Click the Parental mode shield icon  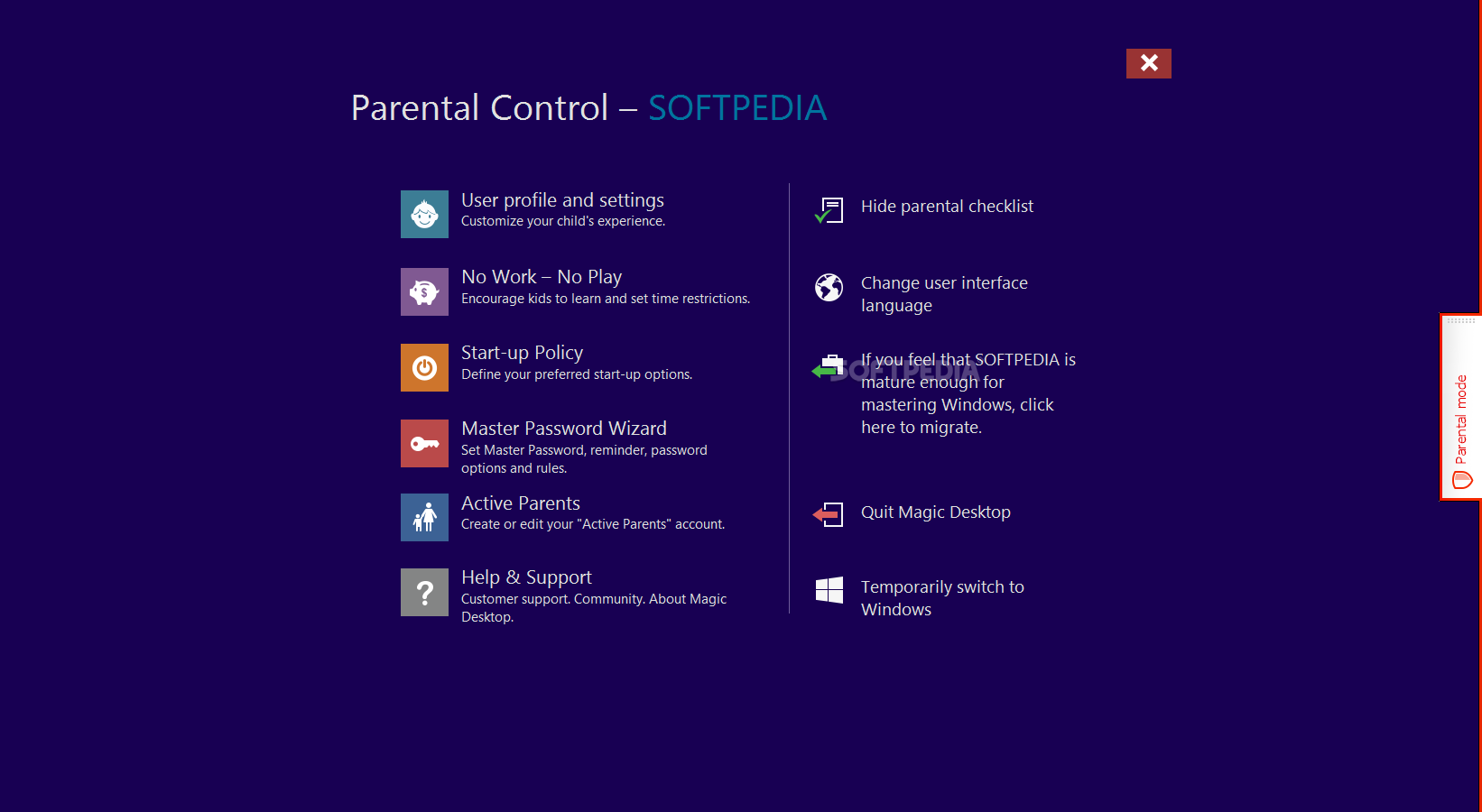1462,480
